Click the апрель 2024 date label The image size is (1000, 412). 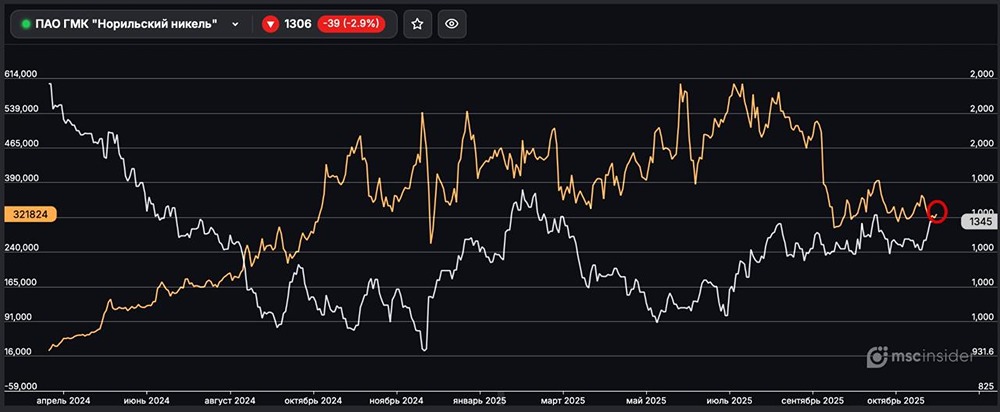(63, 401)
